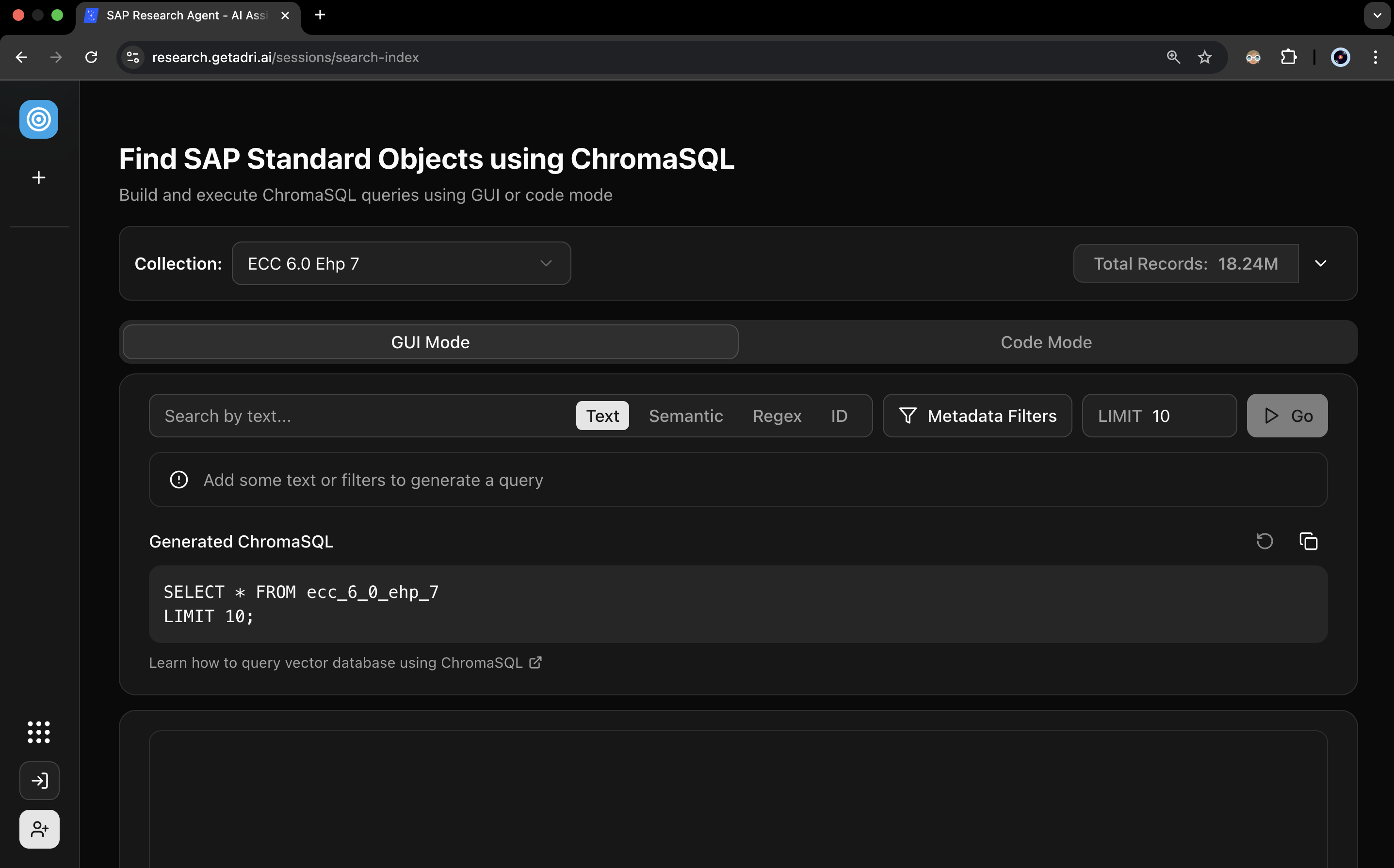The image size is (1394, 868).
Task: Copy the Generated ChromaSQL with the copy icon
Action: tap(1309, 541)
